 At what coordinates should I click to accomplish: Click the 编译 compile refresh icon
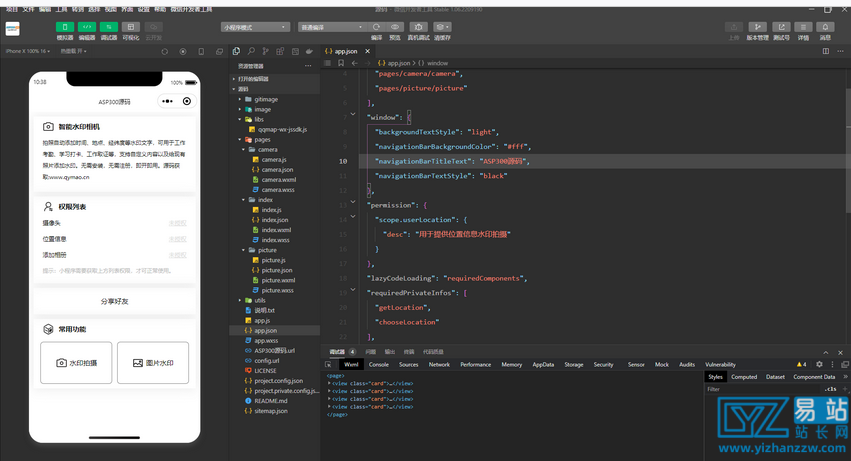377,27
